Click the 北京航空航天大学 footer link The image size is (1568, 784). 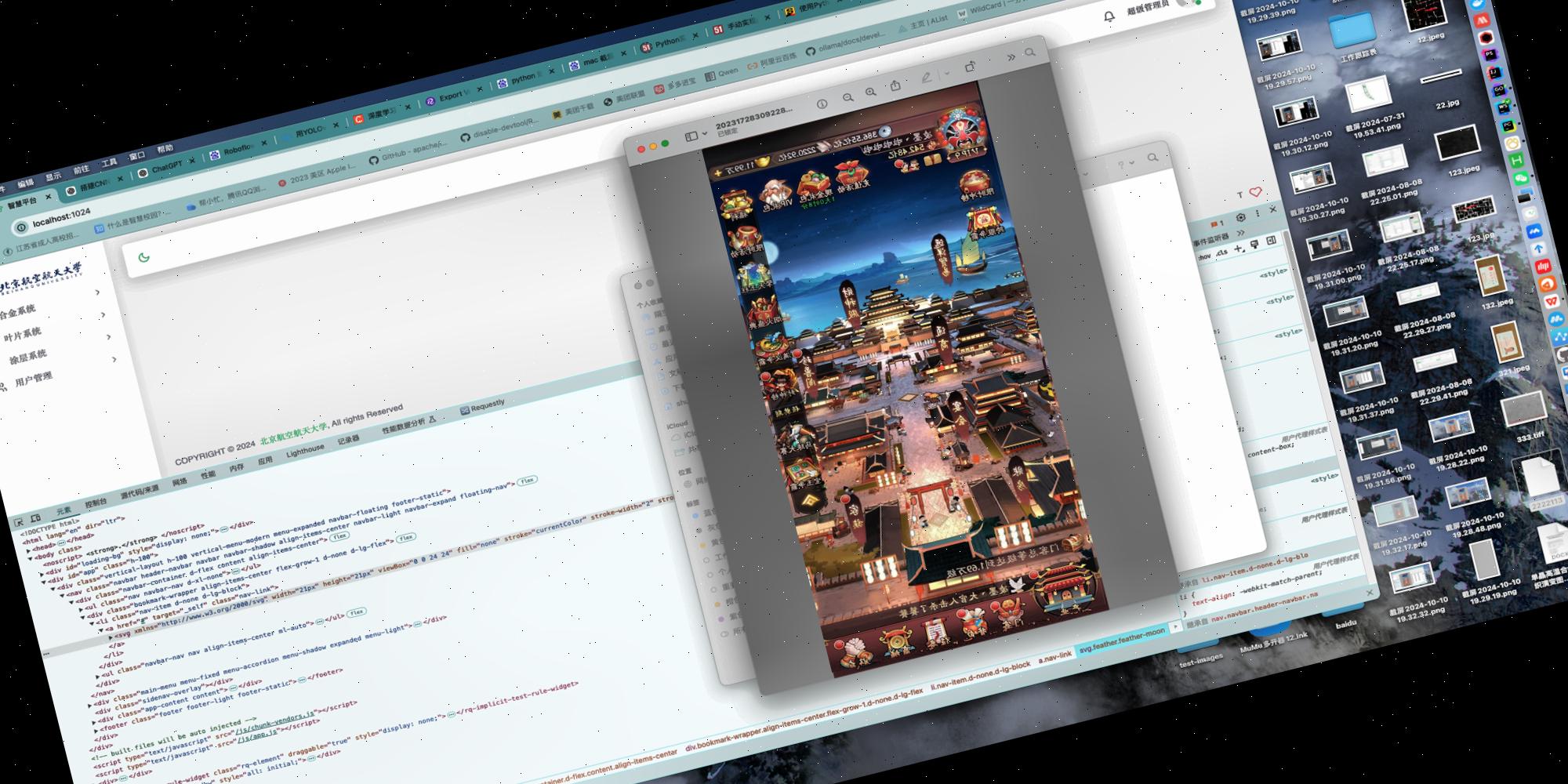294,434
